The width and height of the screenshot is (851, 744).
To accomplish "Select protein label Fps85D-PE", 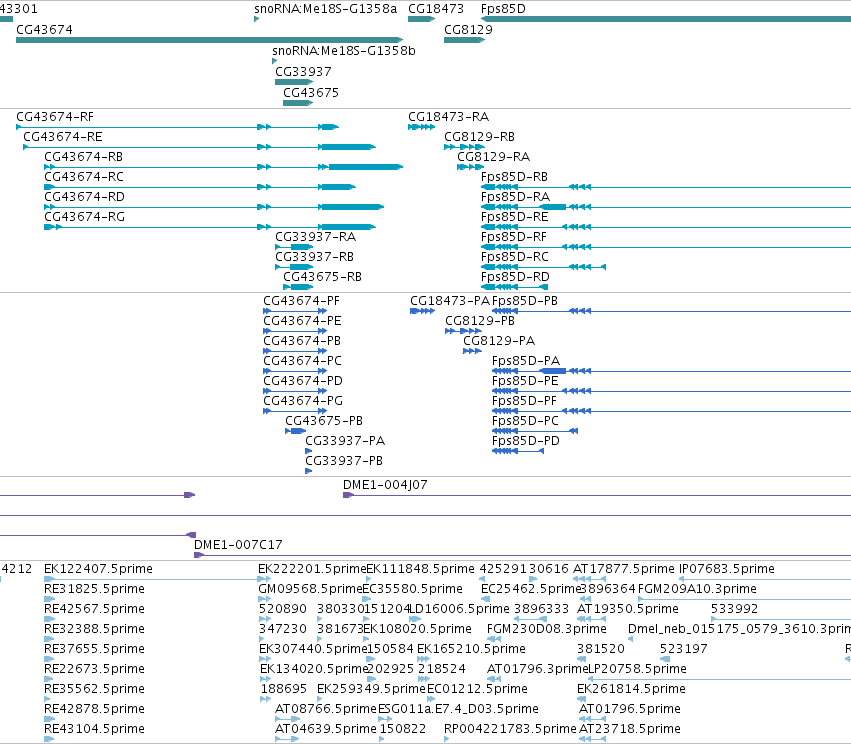I will click(525, 381).
